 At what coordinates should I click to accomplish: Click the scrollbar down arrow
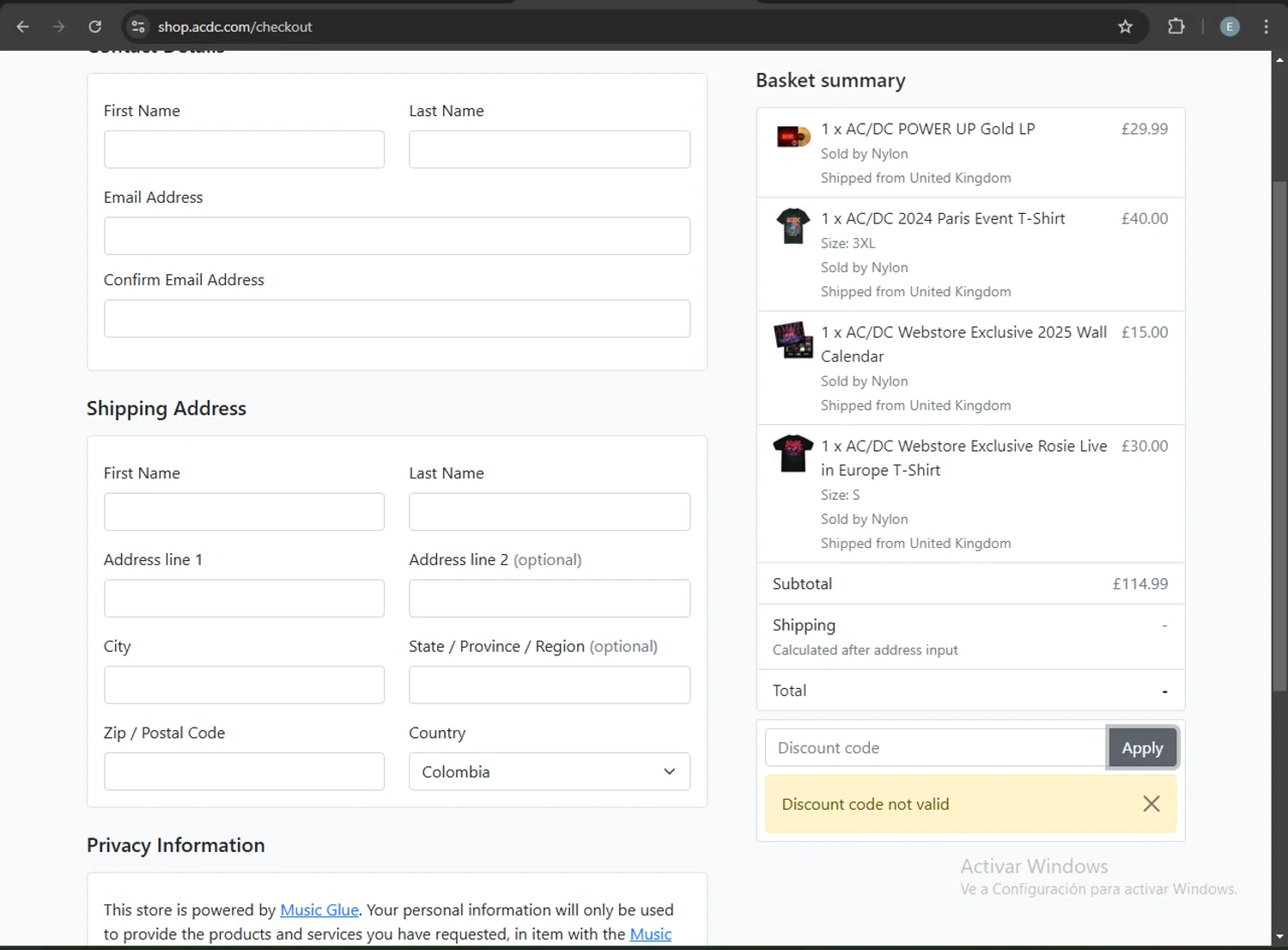click(x=1279, y=937)
